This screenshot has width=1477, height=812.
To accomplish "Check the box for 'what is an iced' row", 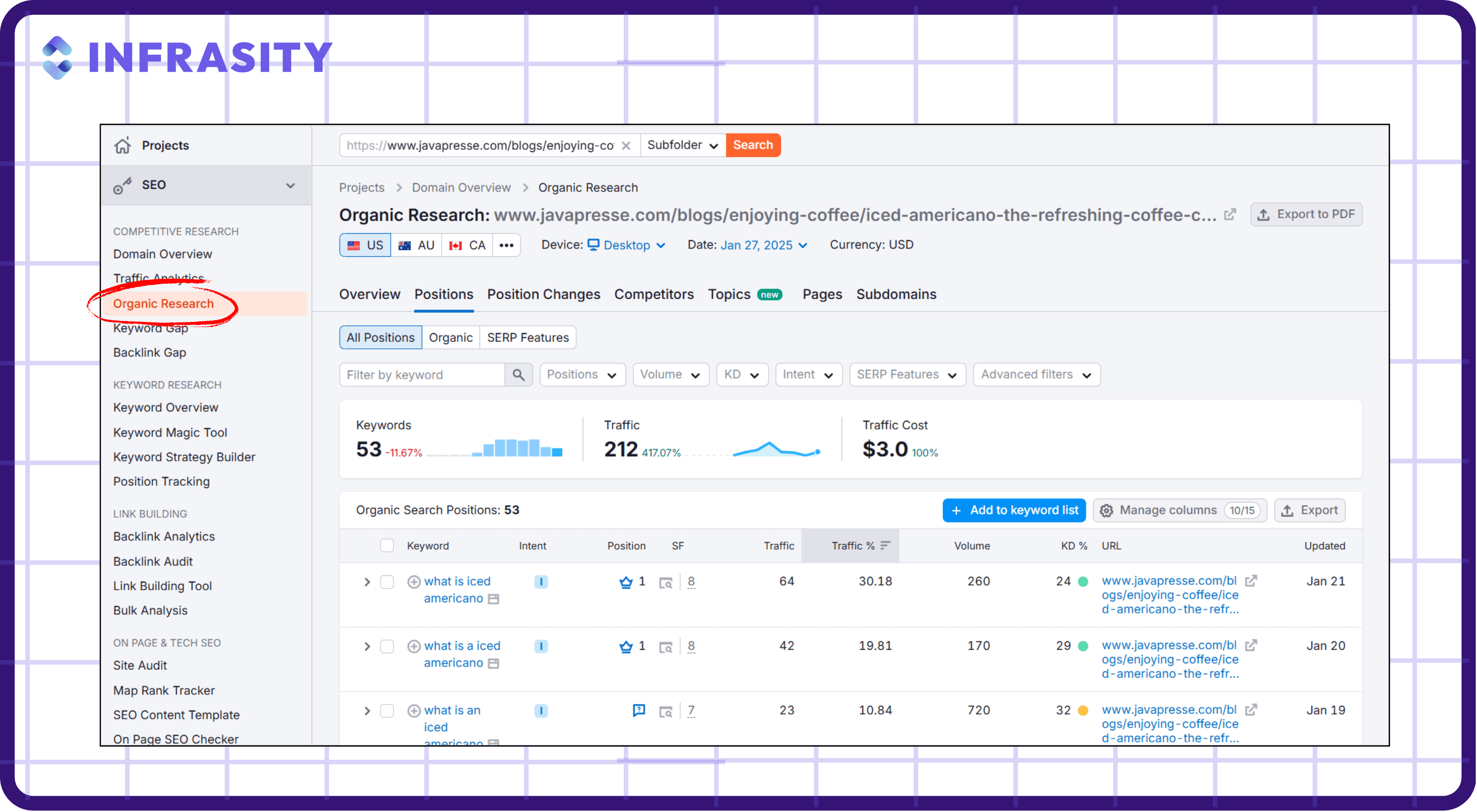I will click(387, 712).
